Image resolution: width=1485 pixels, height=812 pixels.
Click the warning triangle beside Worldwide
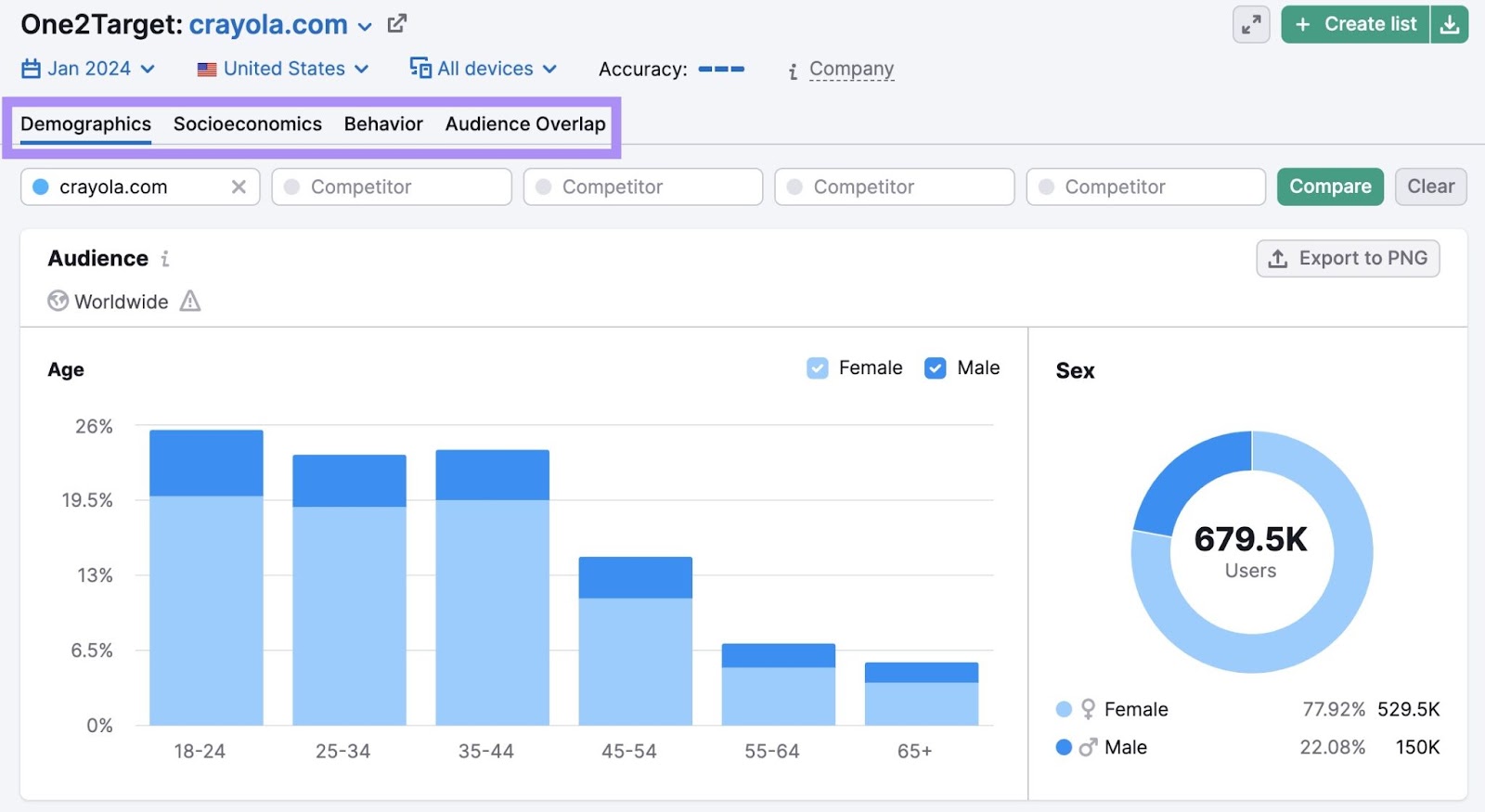tap(190, 302)
